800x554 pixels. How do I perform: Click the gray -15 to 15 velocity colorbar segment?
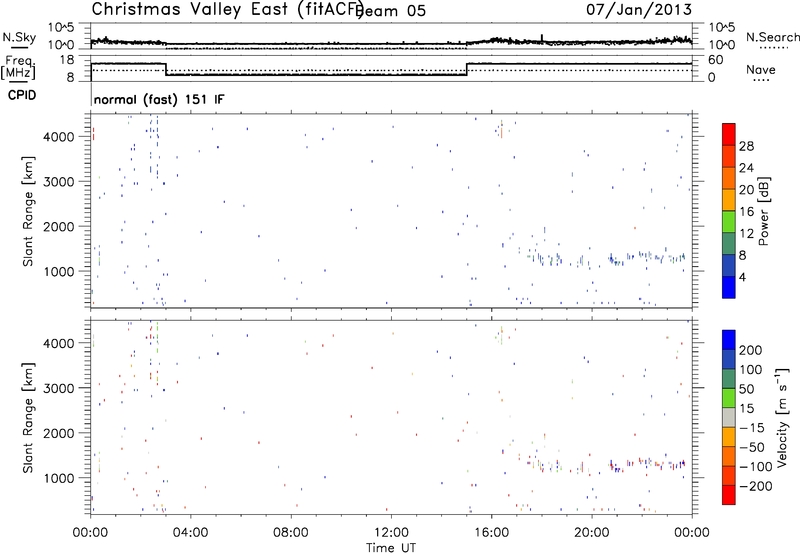click(x=729, y=417)
